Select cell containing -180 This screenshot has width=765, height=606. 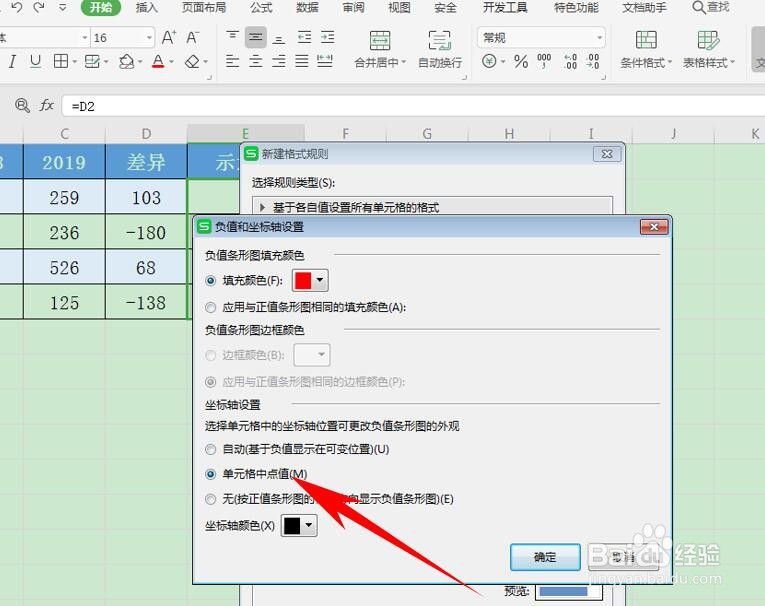coord(146,232)
